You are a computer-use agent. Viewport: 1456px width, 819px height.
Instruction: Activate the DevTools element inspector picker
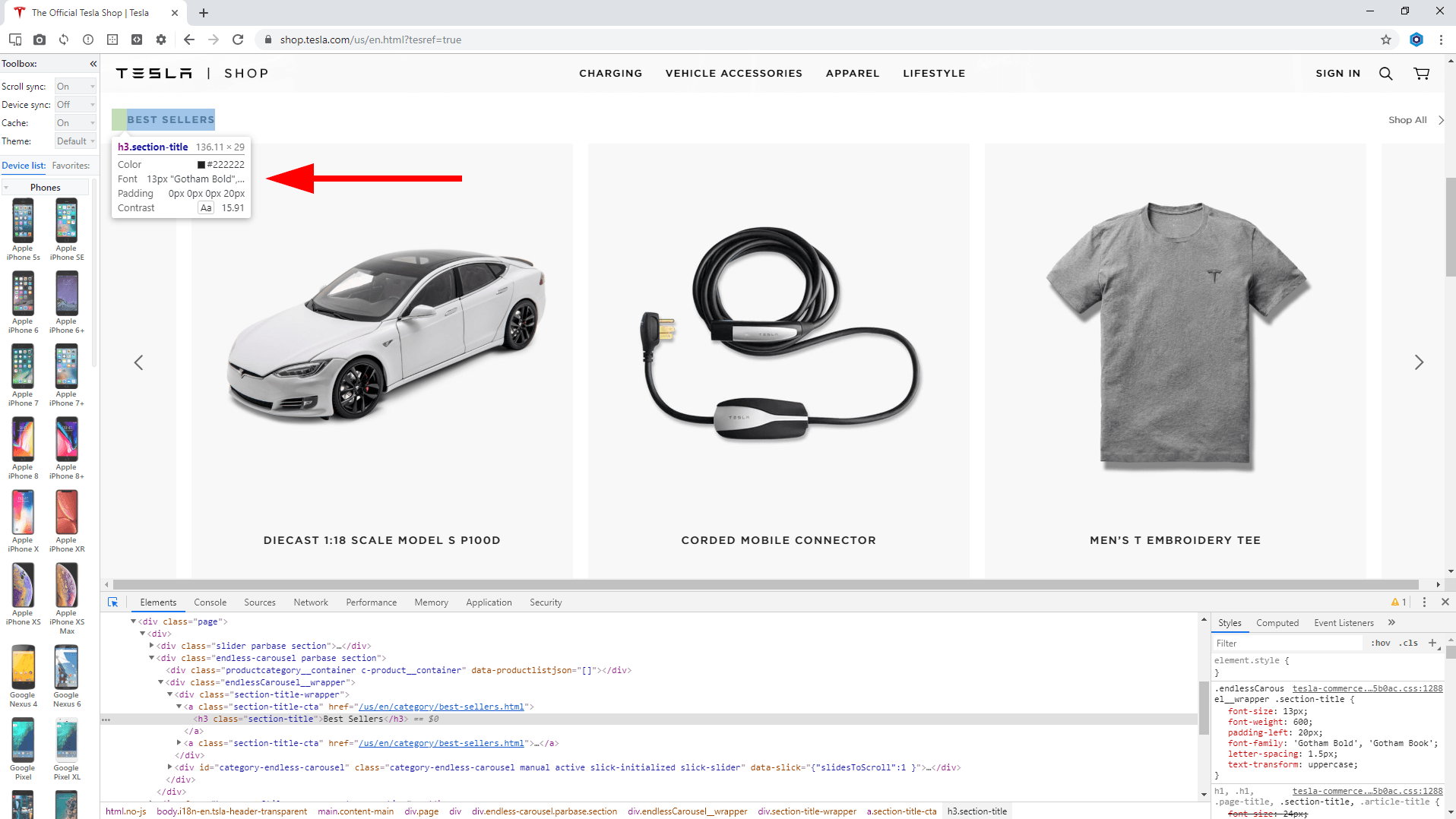coord(112,602)
